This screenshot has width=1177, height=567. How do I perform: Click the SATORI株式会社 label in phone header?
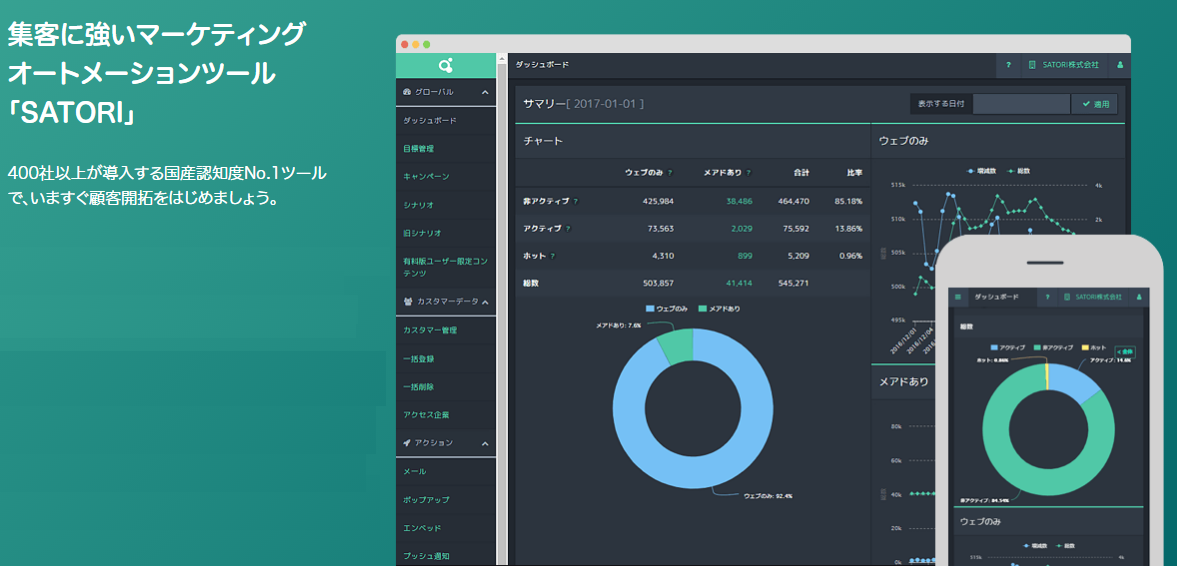pos(1098,297)
